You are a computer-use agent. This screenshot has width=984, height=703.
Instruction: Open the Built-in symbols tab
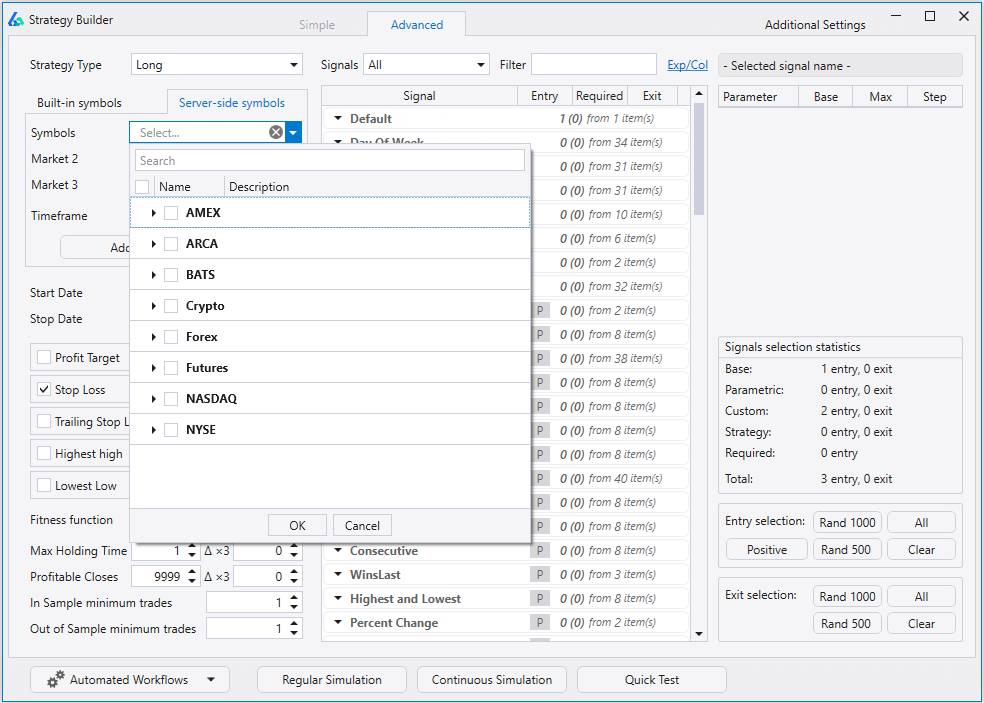tap(80, 103)
